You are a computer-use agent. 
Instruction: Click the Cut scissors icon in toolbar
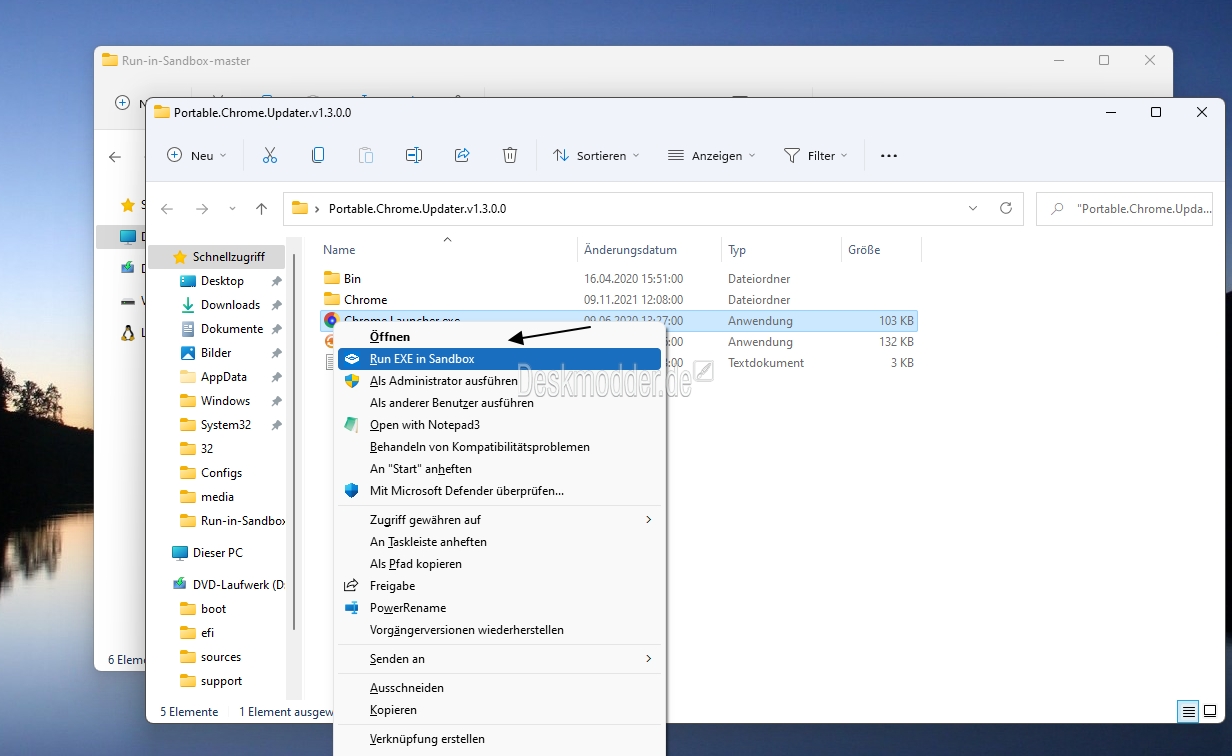click(269, 155)
